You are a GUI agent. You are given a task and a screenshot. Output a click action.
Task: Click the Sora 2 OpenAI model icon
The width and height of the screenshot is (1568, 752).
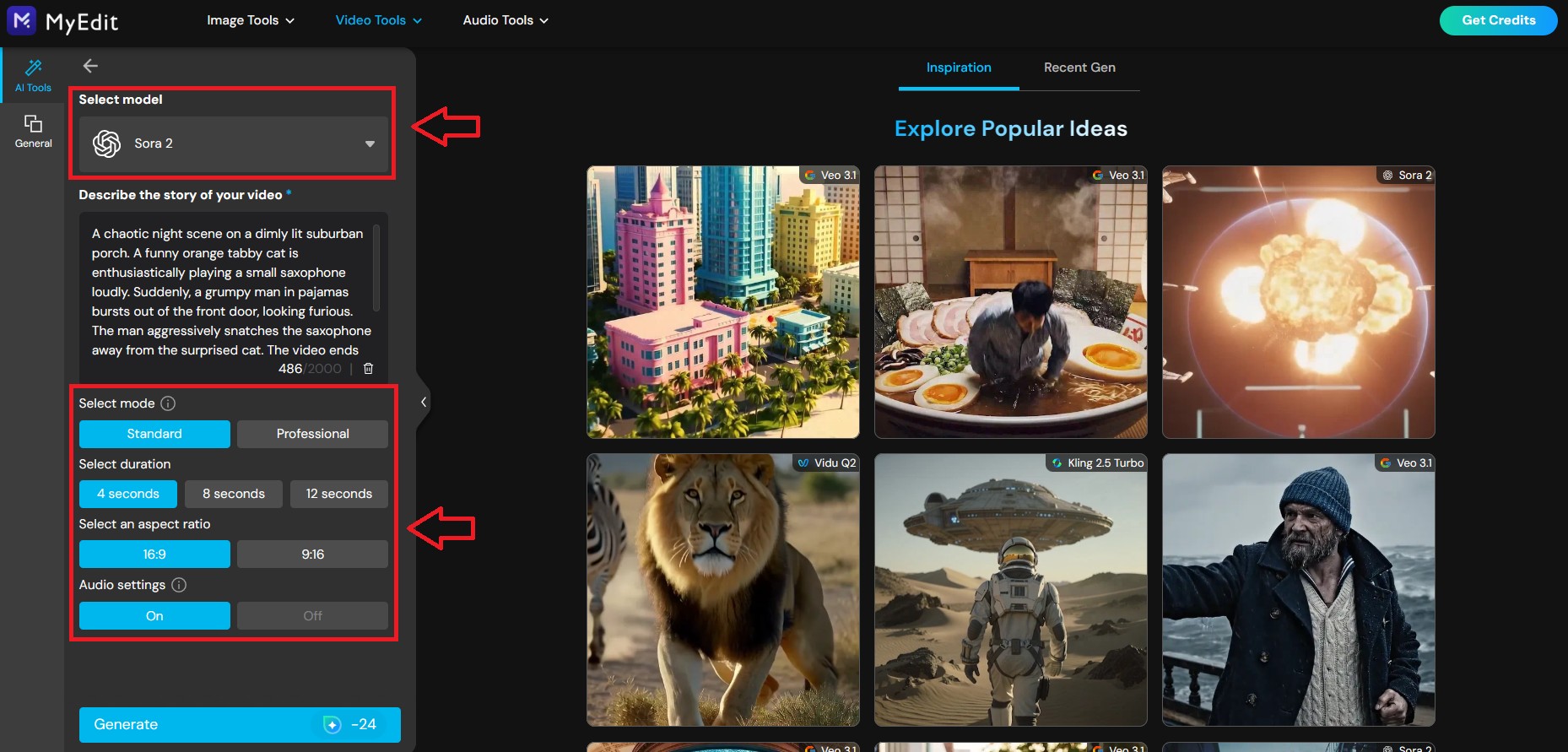pyautogui.click(x=107, y=143)
